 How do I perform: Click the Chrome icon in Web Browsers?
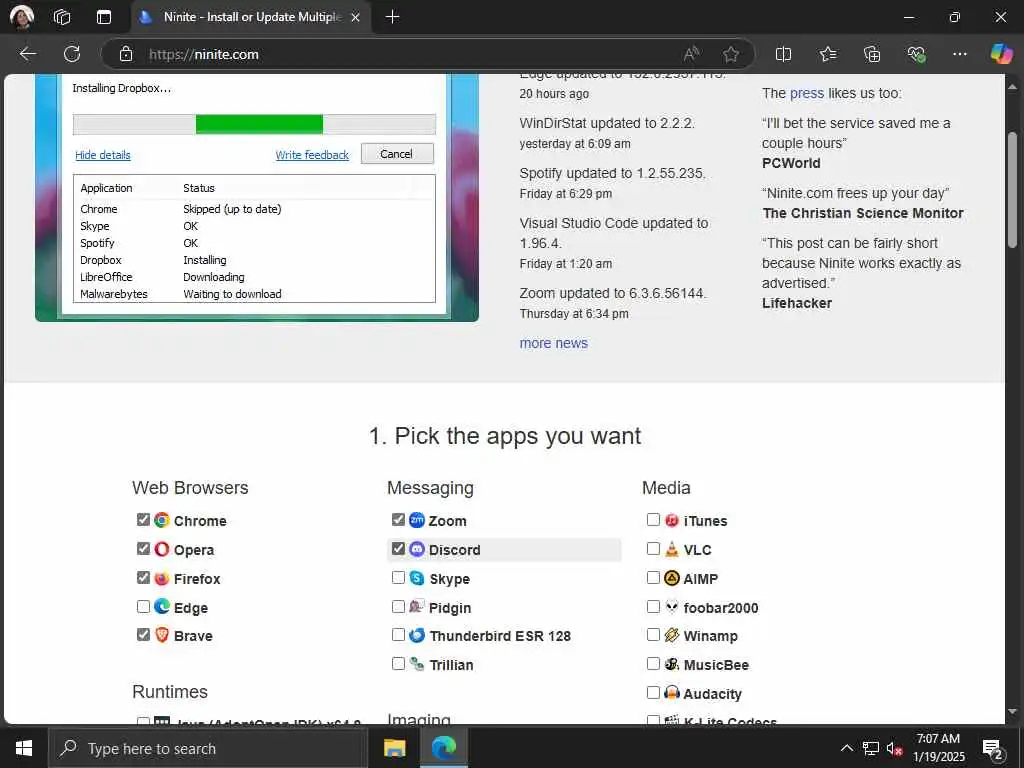tap(161, 520)
